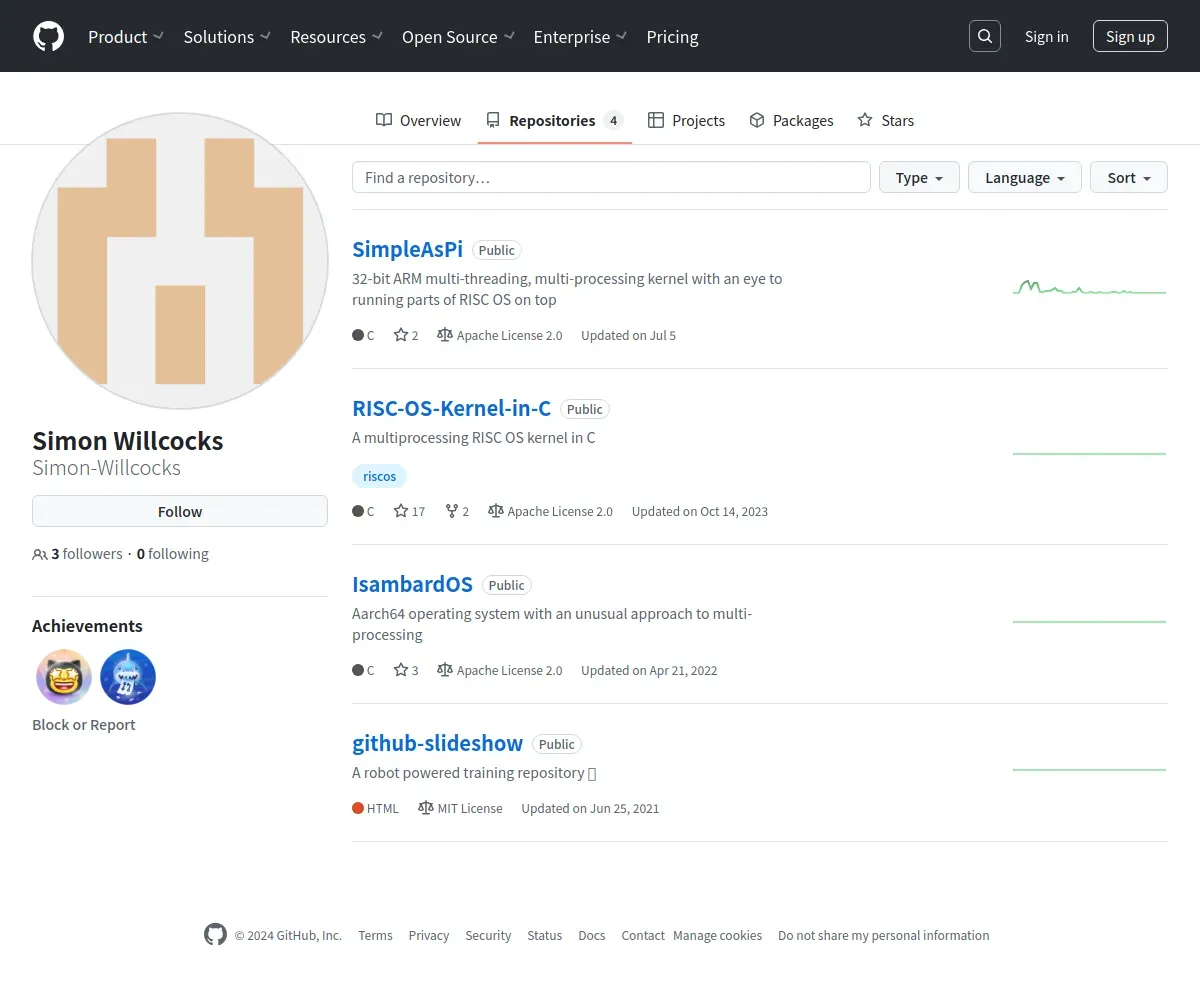Click footer Contact link
Image resolution: width=1200 pixels, height=1000 pixels.
(643, 935)
